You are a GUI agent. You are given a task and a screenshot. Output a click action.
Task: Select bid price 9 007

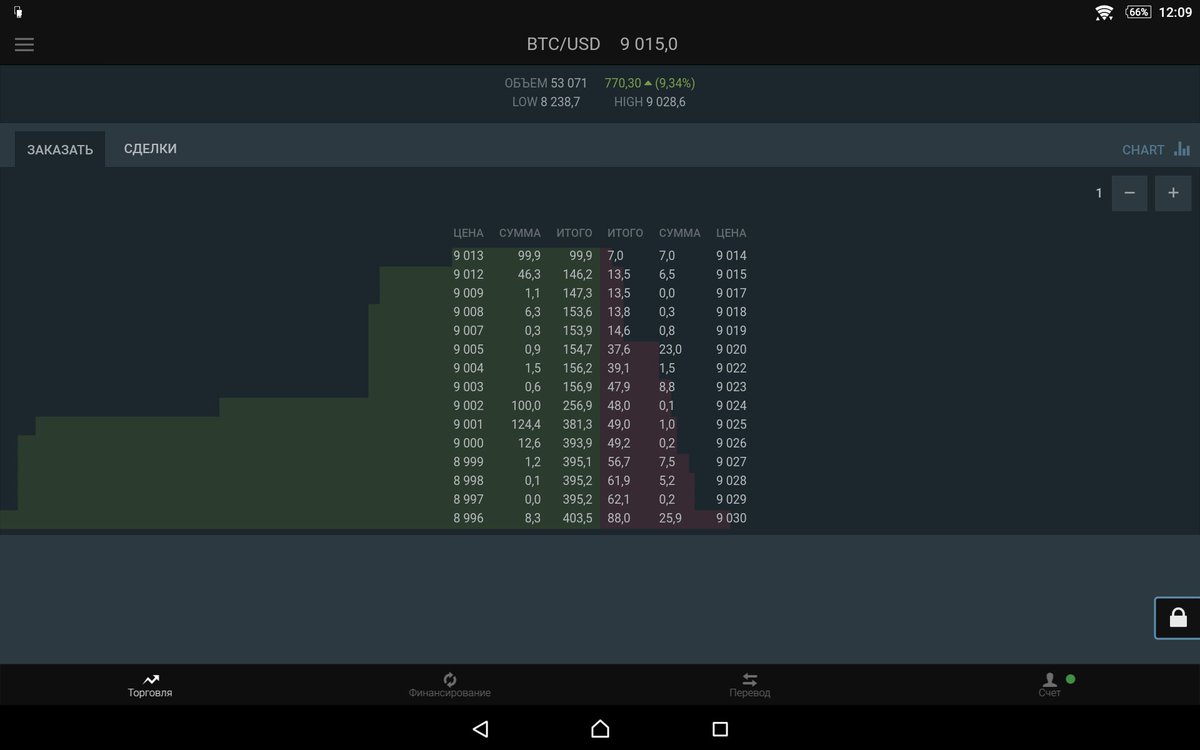(x=468, y=331)
